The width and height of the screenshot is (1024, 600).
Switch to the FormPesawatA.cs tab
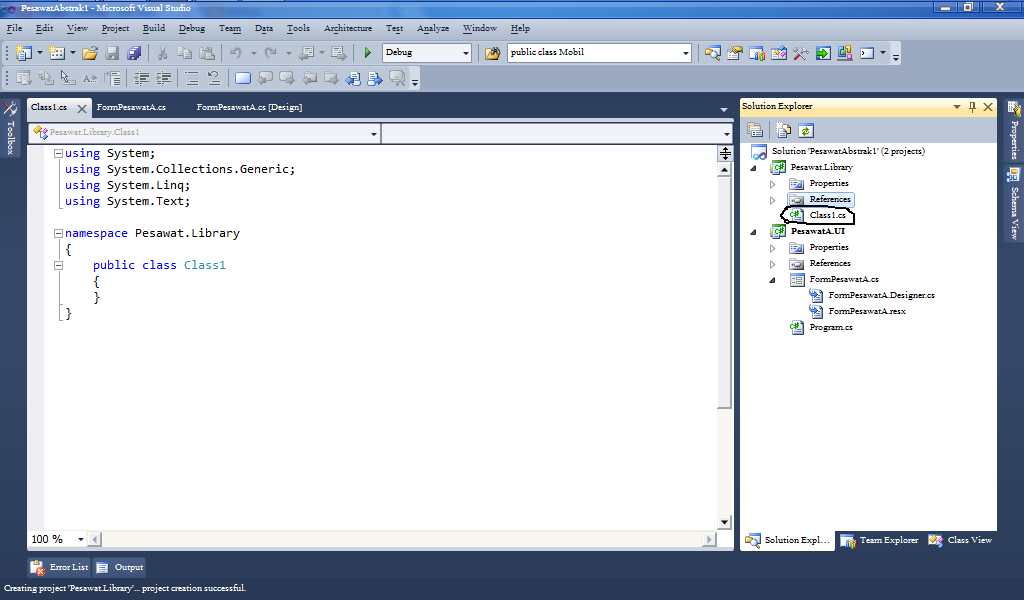click(x=131, y=107)
